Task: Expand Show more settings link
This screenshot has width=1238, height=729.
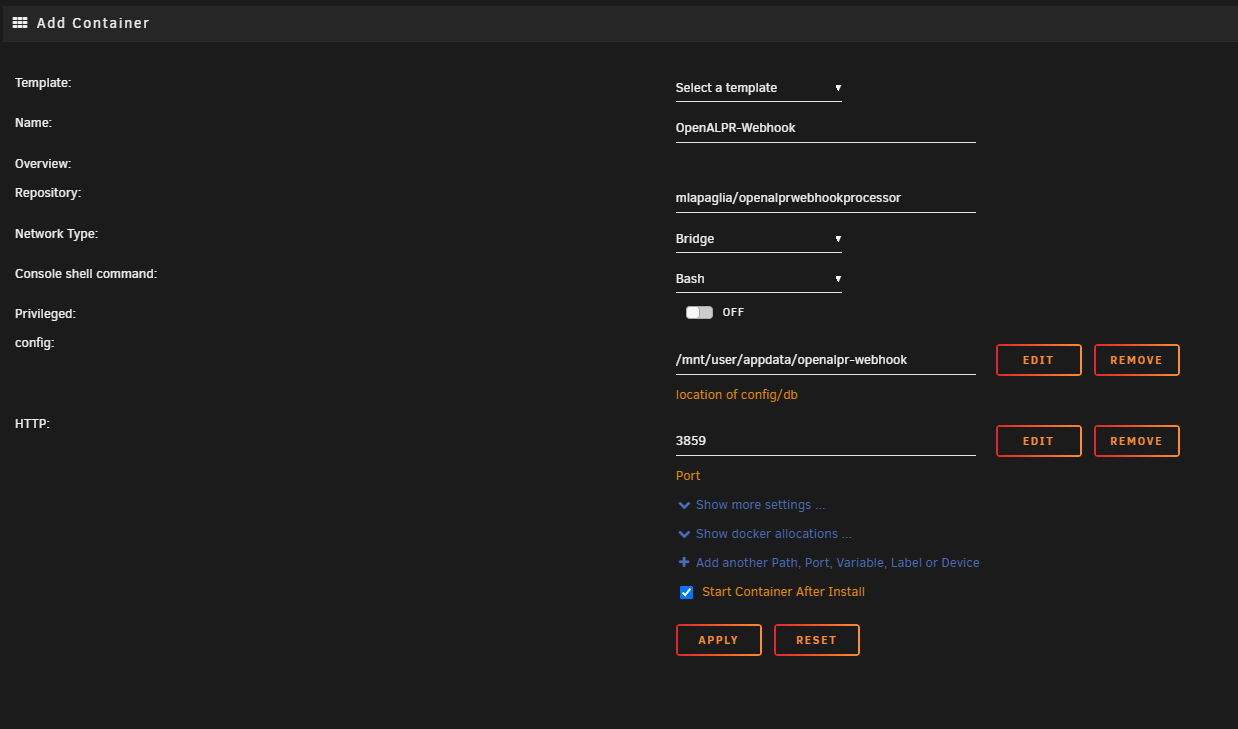Action: pyautogui.click(x=760, y=505)
